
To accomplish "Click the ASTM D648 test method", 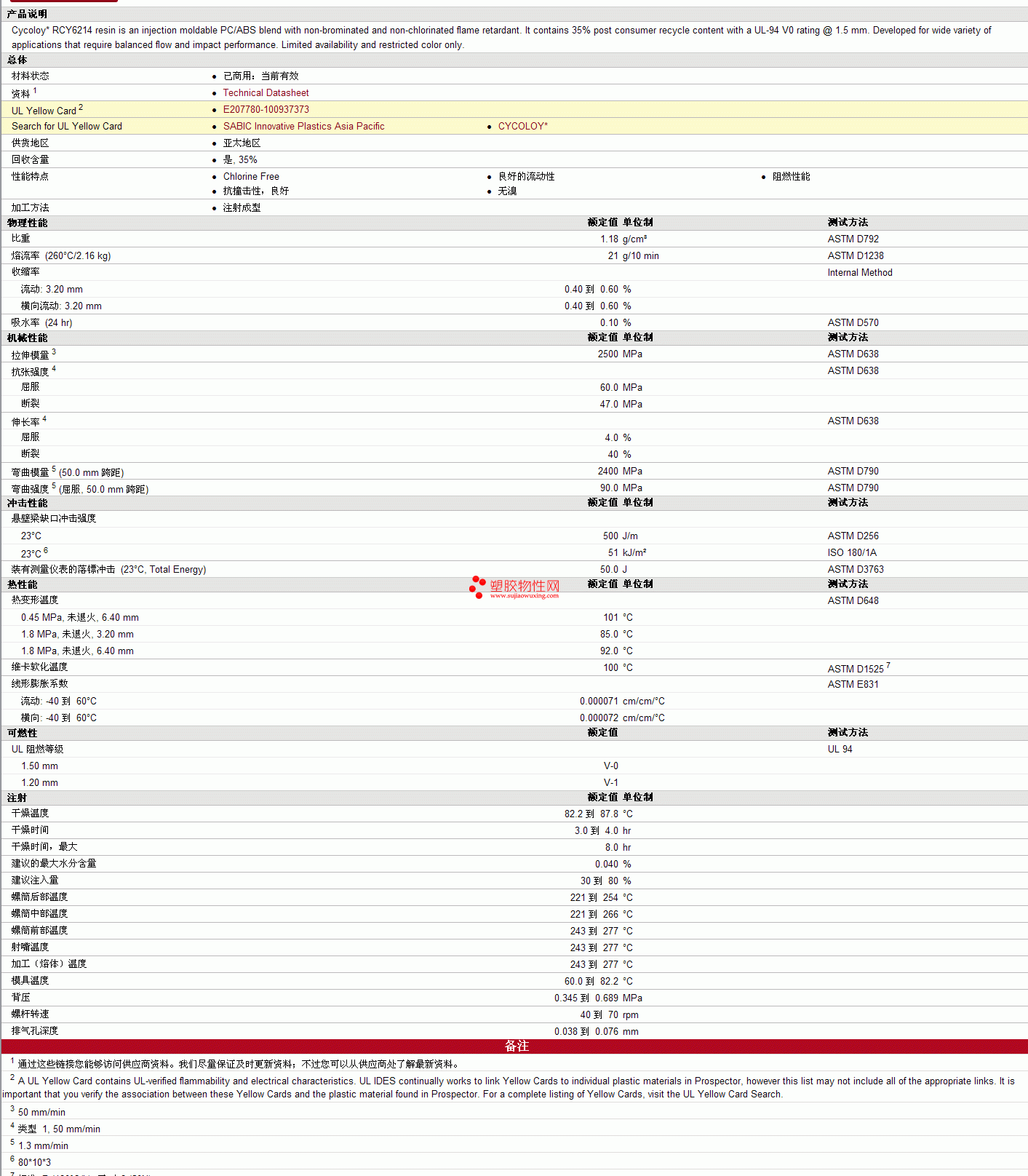I will click(x=853, y=601).
